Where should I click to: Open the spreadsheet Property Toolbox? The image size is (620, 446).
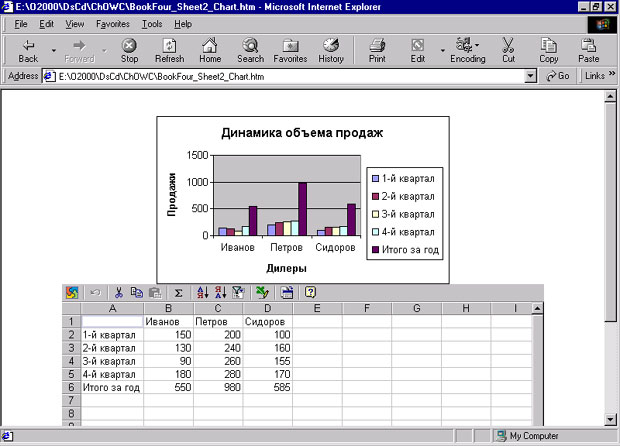point(287,293)
